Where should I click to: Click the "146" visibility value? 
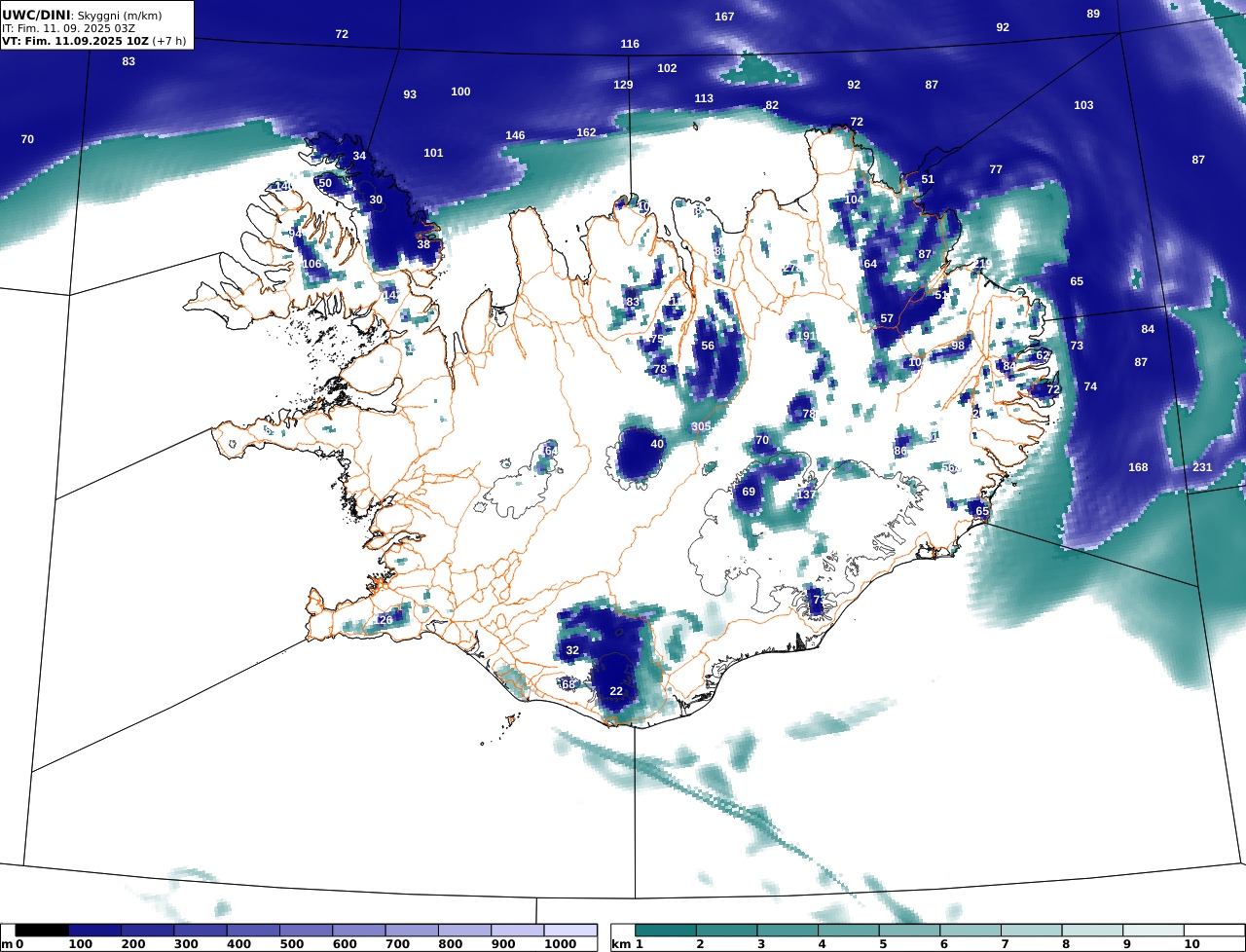(515, 135)
